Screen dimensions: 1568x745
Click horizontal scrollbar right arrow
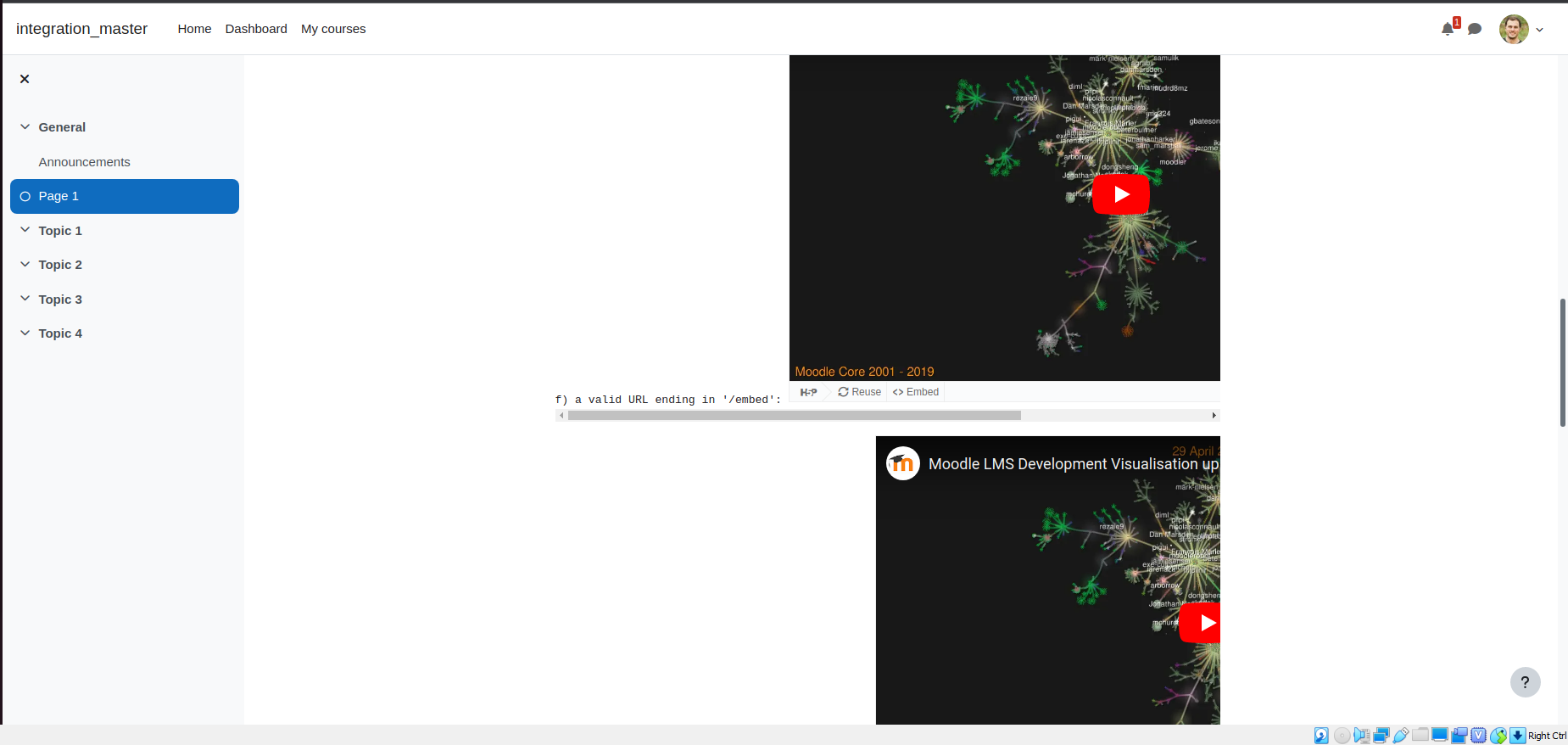coord(1214,416)
